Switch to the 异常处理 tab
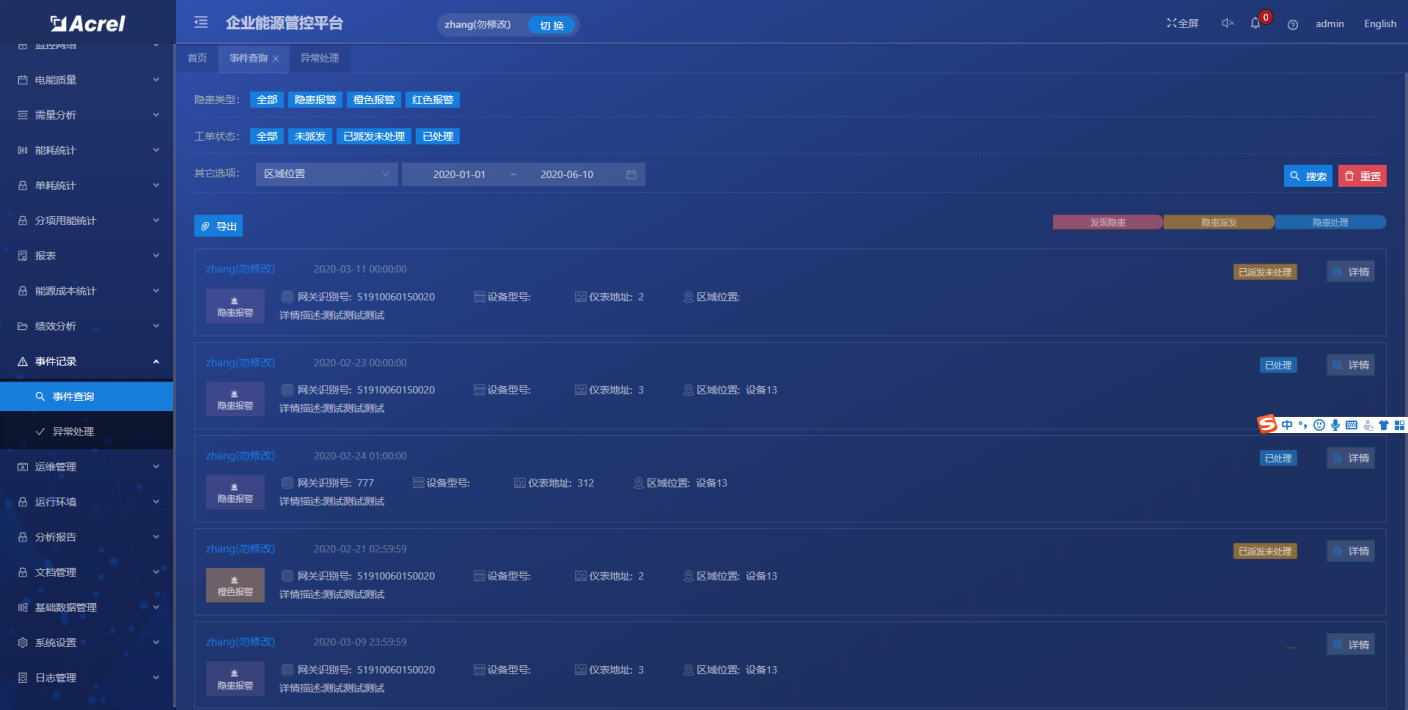 click(x=320, y=58)
